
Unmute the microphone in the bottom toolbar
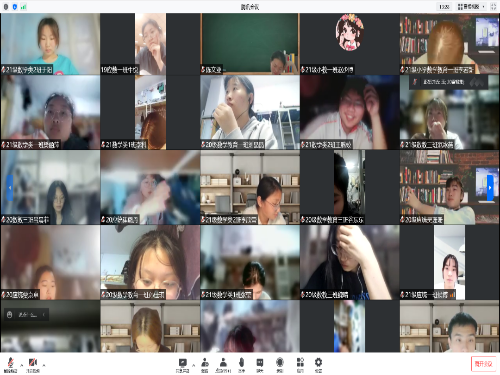point(11,364)
